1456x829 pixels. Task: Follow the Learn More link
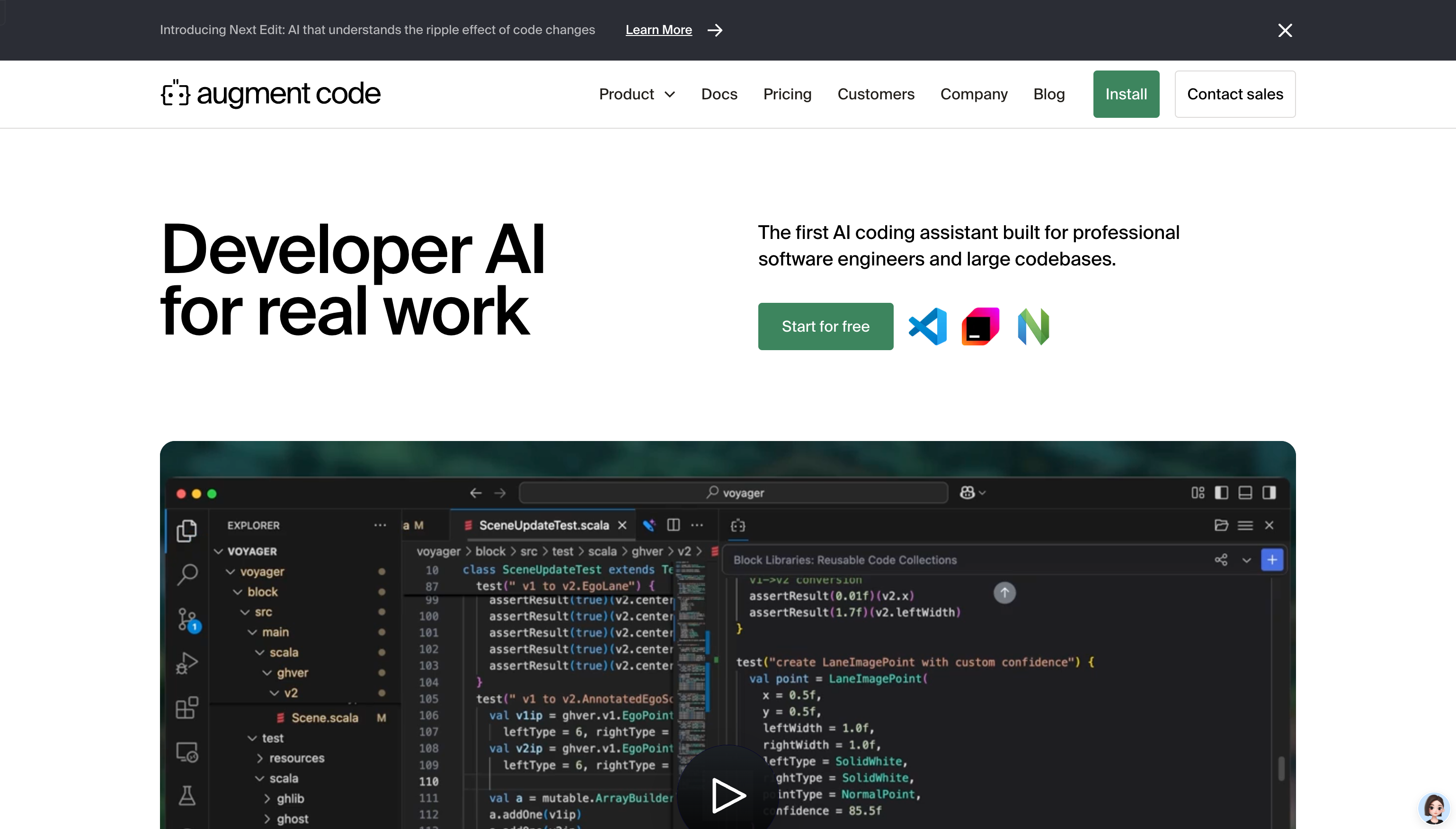click(x=658, y=30)
